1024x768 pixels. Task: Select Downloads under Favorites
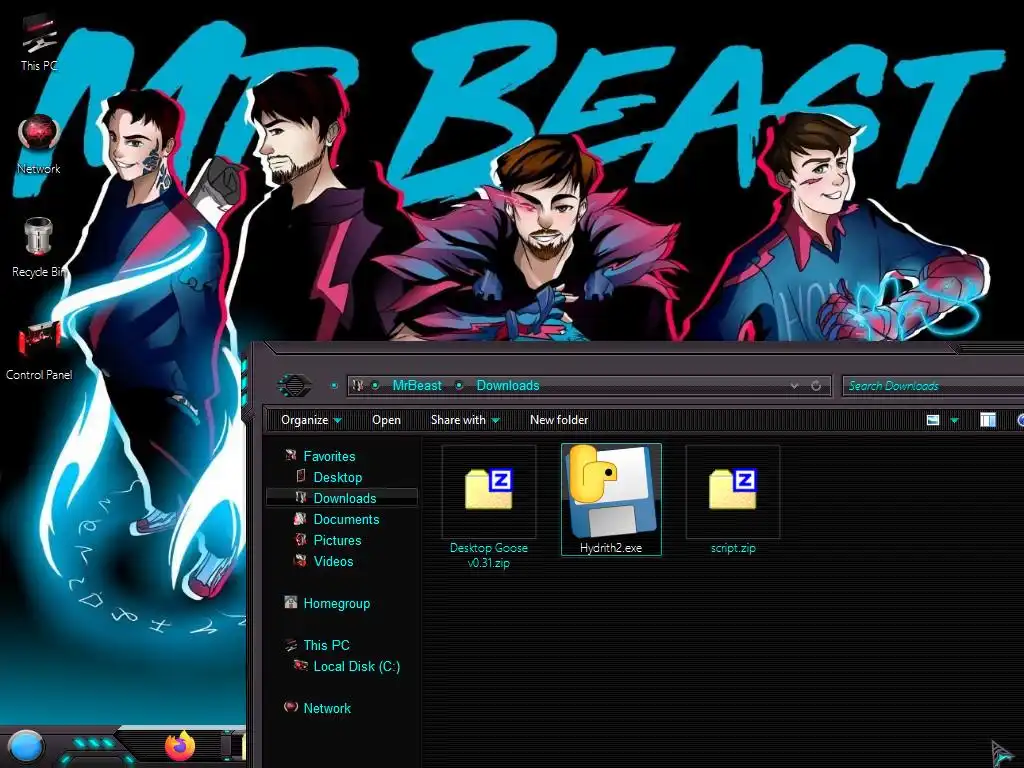(345, 498)
